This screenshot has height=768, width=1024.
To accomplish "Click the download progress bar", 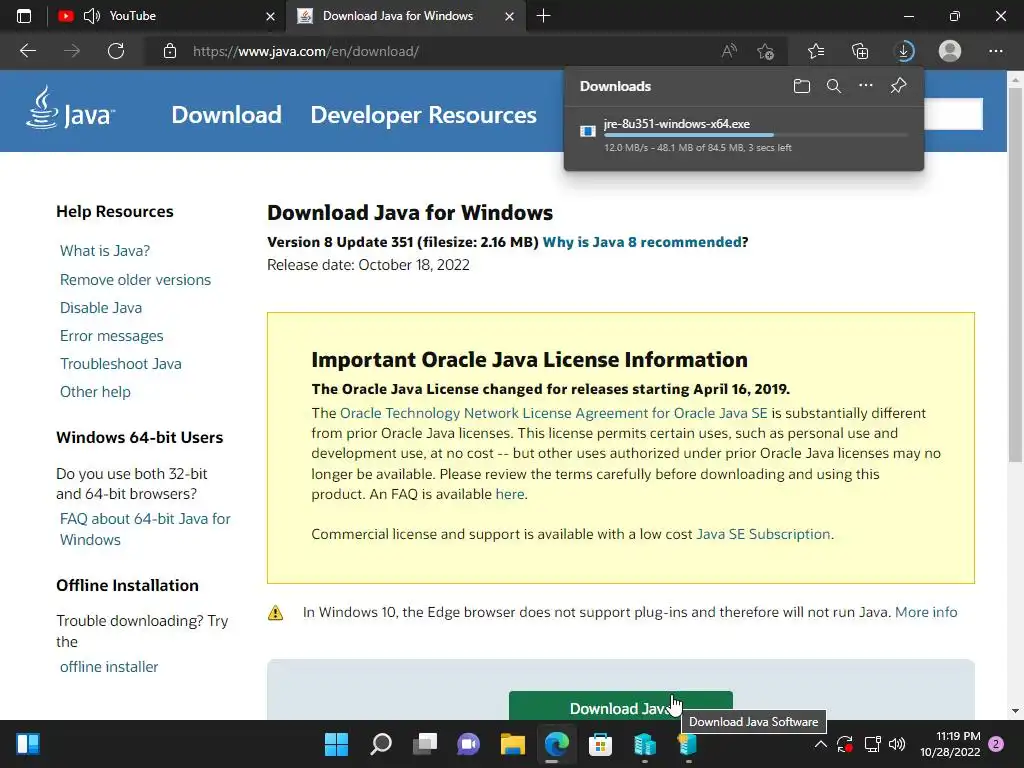I will click(x=756, y=135).
